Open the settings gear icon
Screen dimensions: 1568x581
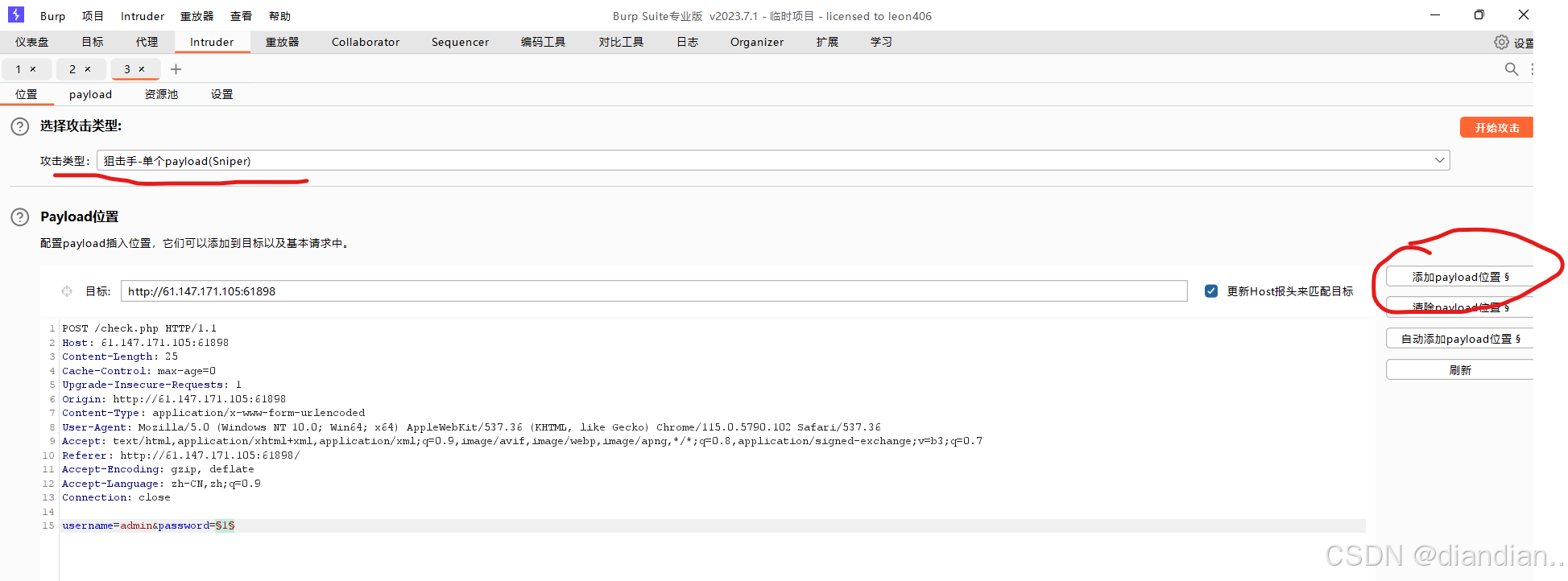[1501, 42]
